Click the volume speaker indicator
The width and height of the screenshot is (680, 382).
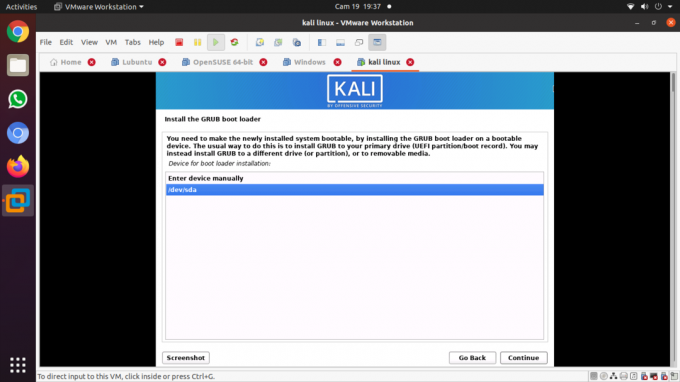[645, 7]
